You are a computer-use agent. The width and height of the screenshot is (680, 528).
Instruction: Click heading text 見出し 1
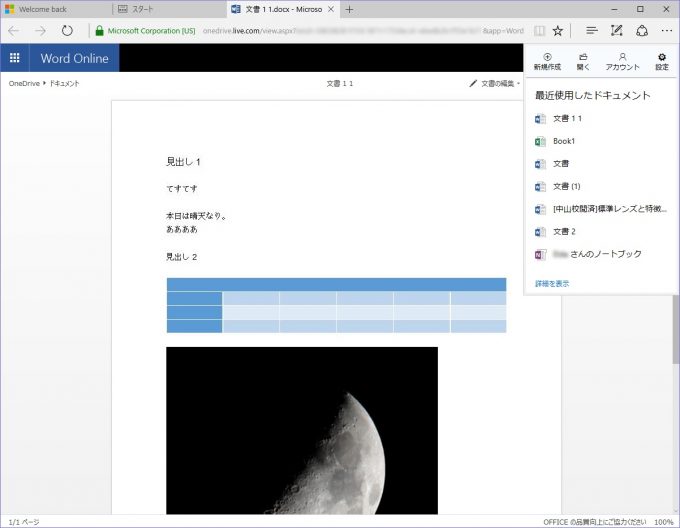point(183,162)
